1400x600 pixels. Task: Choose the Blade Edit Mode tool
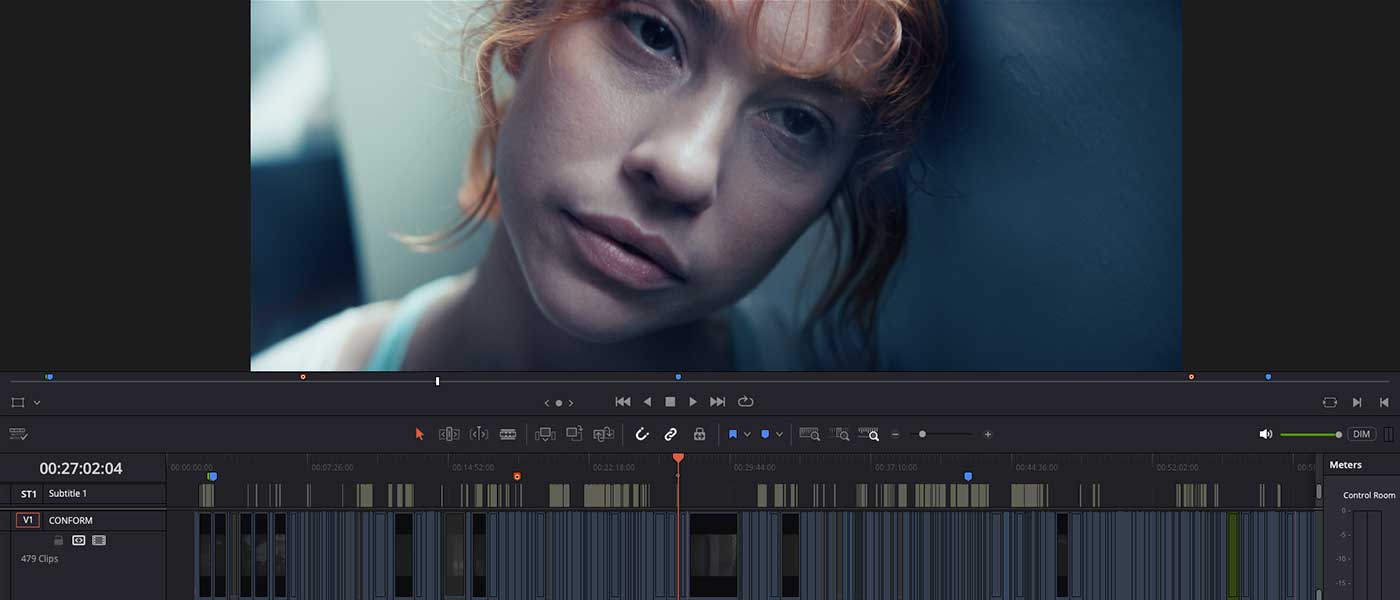508,434
